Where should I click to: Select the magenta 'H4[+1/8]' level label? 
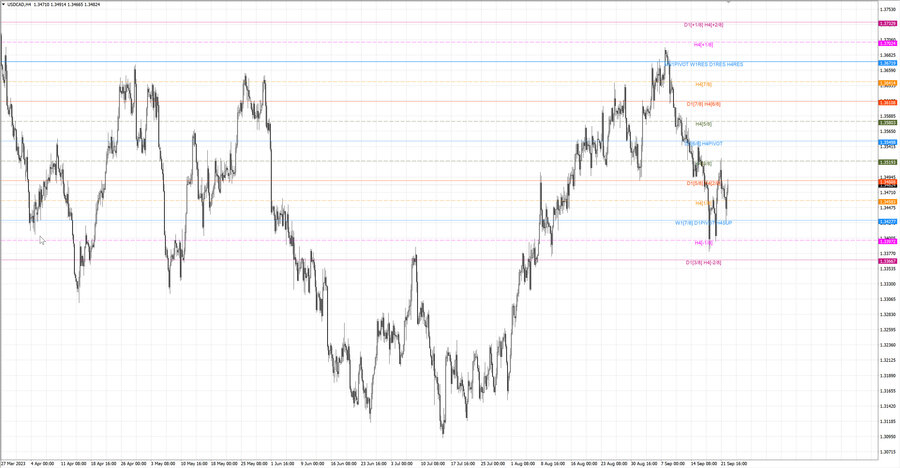tap(703, 44)
